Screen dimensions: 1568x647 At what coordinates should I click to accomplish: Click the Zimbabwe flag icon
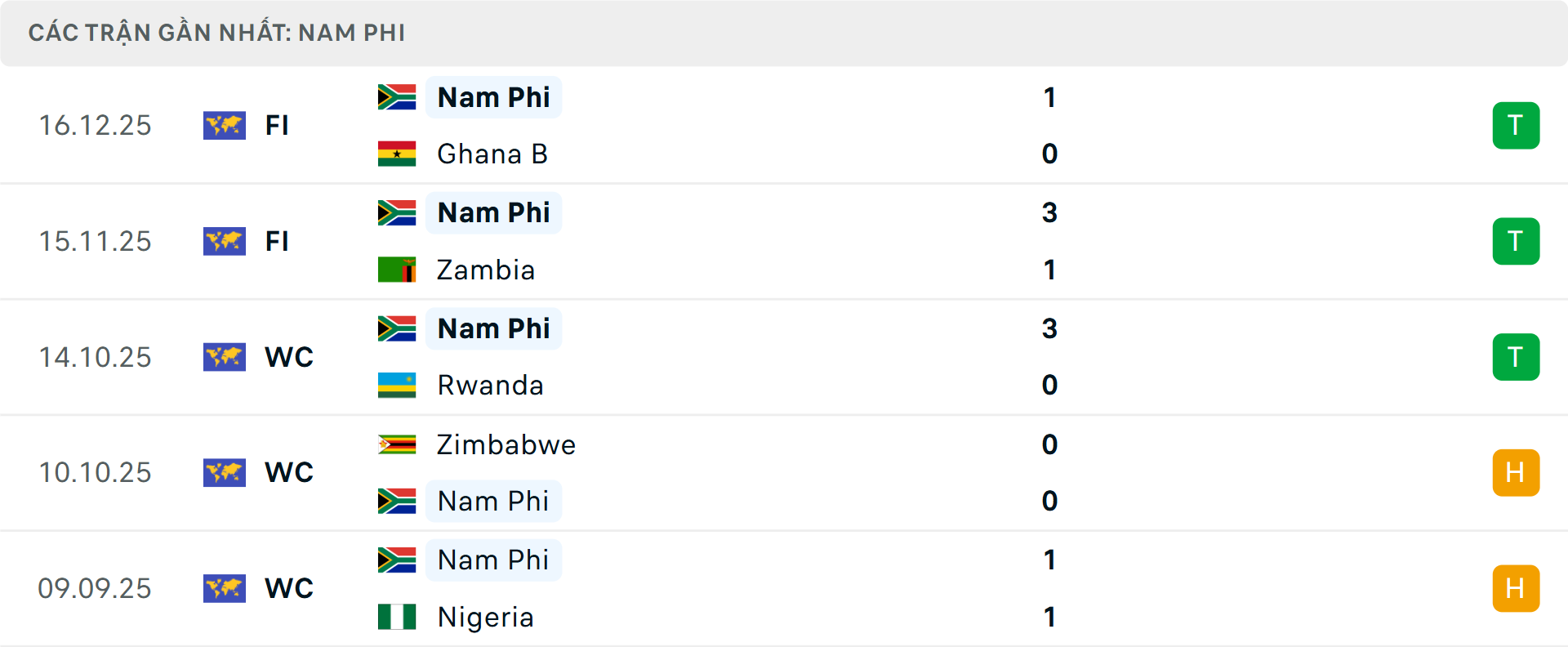397,444
